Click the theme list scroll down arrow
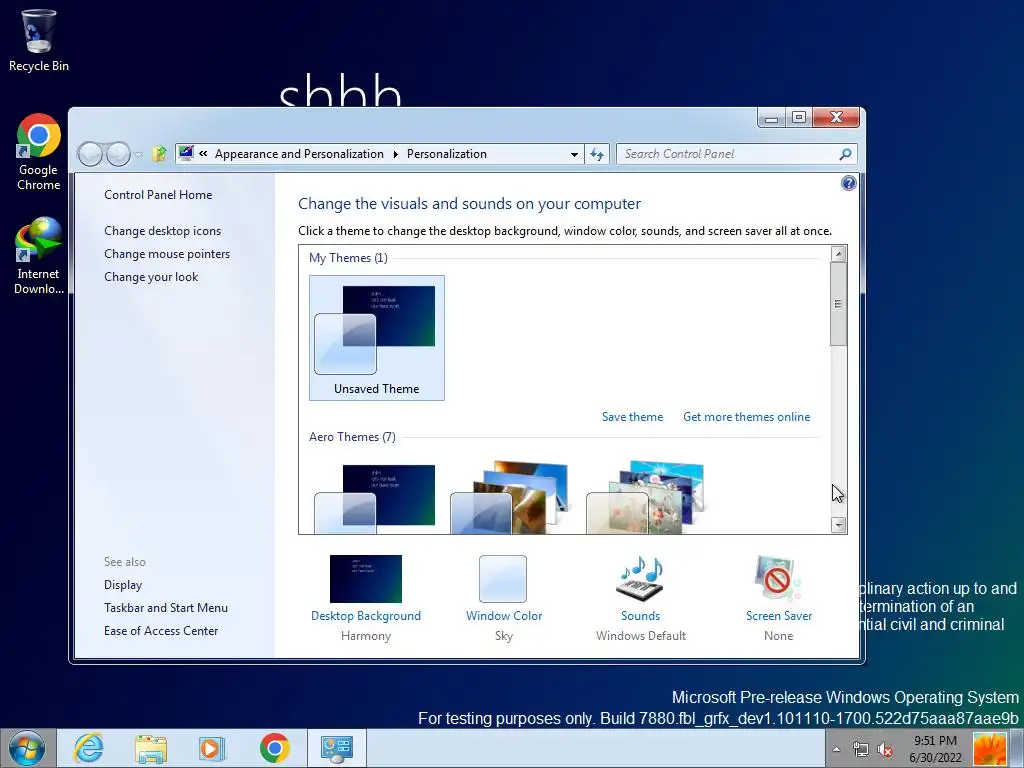This screenshot has height=768, width=1024. coord(839,524)
